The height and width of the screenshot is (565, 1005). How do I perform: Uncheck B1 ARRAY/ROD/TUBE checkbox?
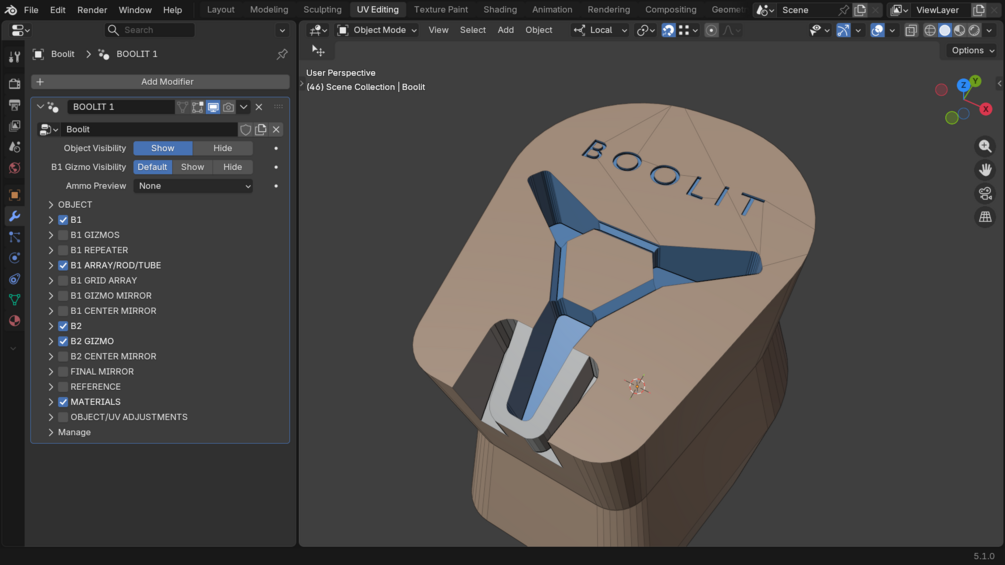(63, 265)
